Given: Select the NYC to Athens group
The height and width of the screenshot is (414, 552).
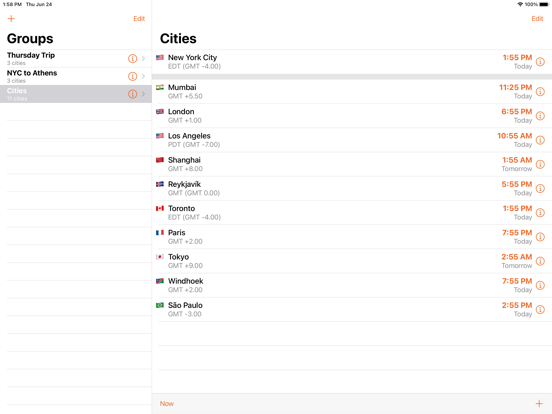Looking at the screenshot, I should [x=76, y=76].
